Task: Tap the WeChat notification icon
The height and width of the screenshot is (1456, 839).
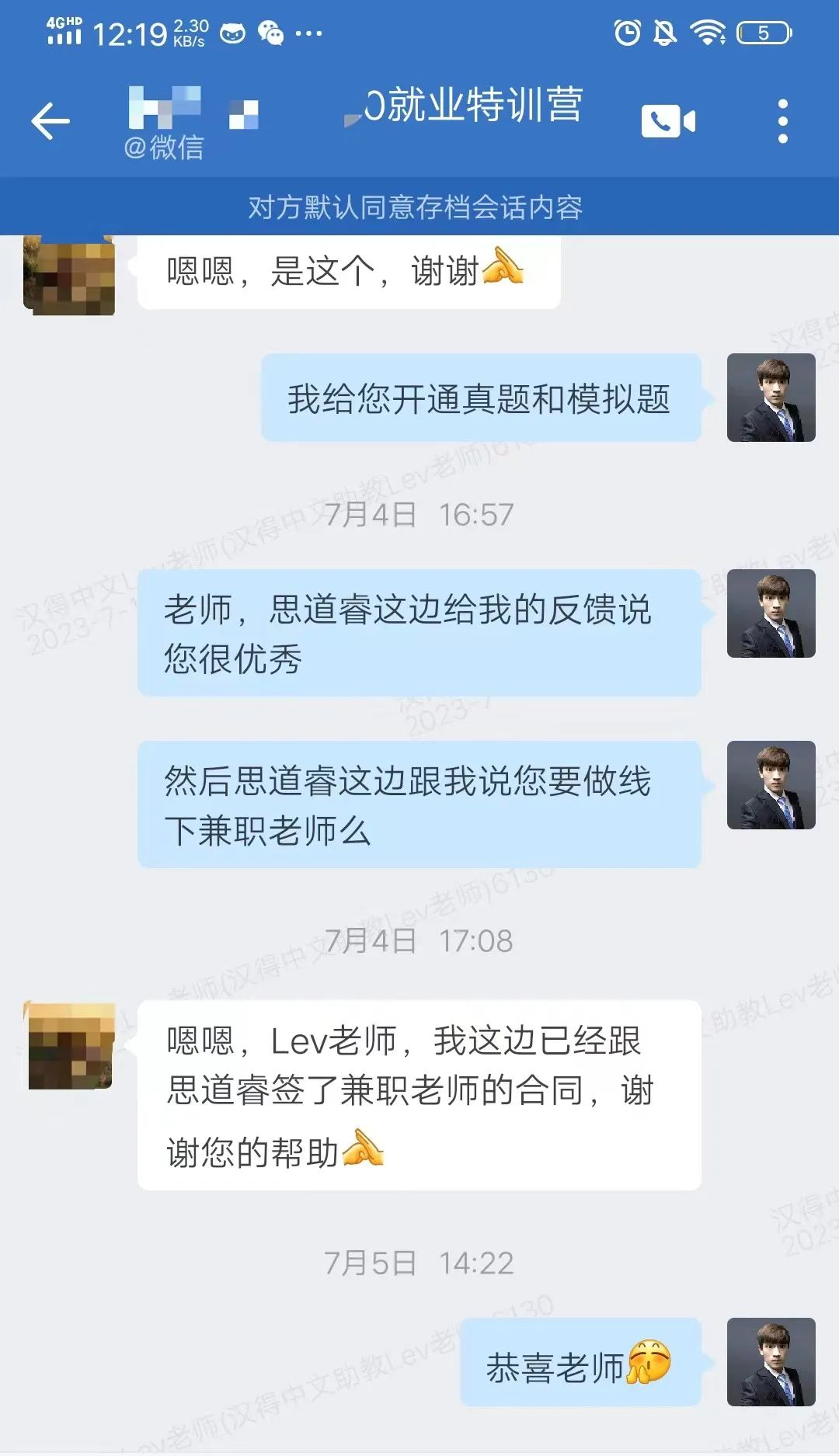Action: [x=270, y=33]
